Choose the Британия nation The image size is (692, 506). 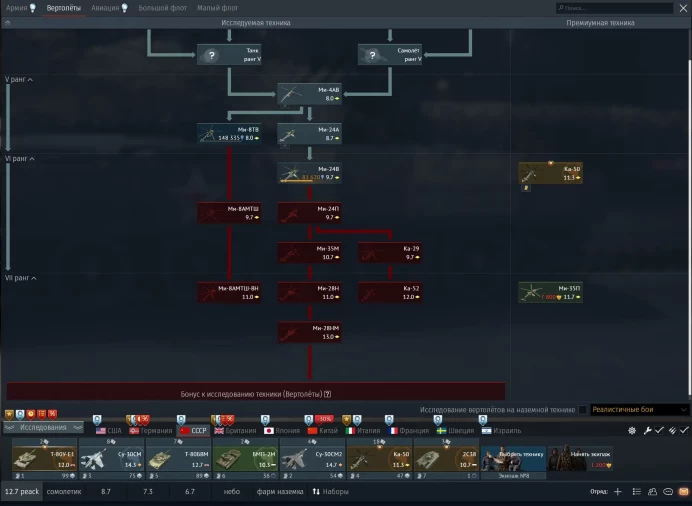pyautogui.click(x=235, y=431)
